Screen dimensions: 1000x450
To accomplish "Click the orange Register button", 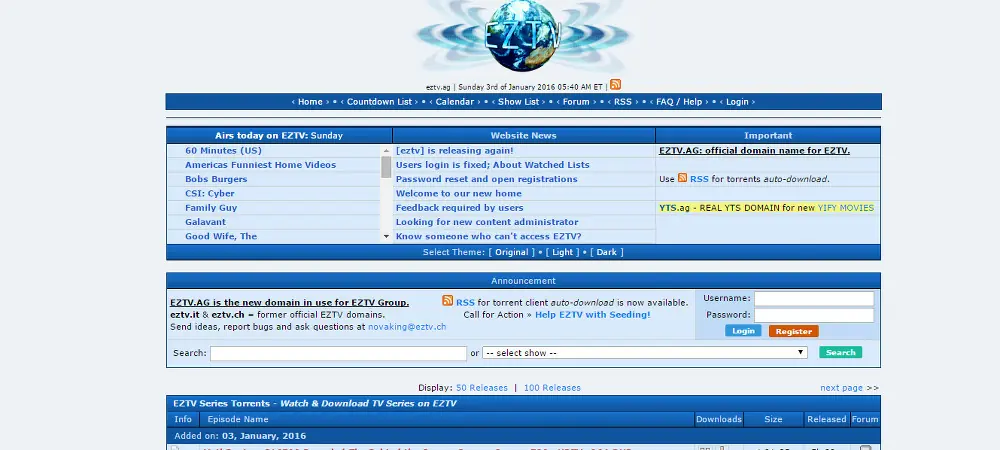I will click(x=793, y=331).
